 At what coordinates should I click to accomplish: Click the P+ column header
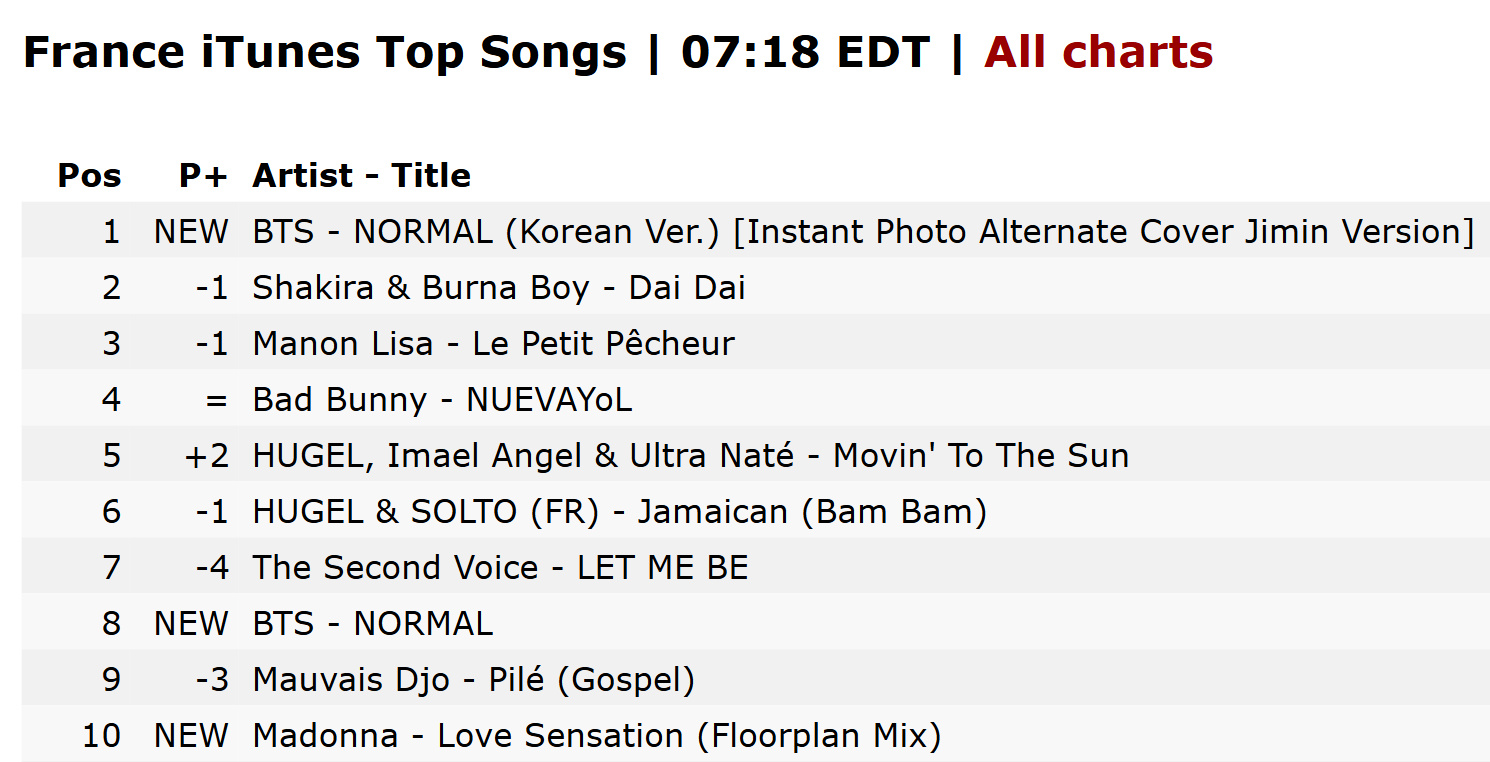coord(204,176)
